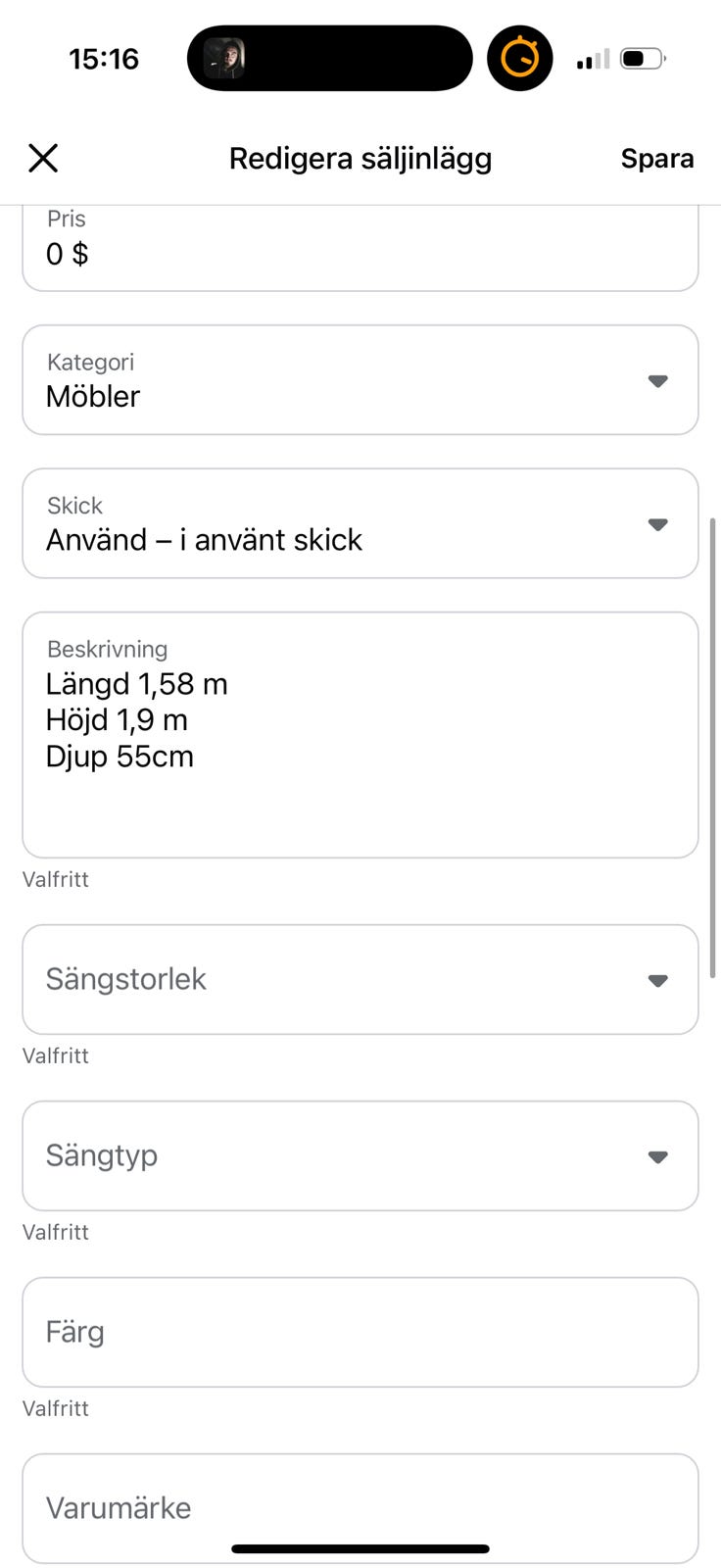The image size is (721, 1568).
Task: Click into the Beskrivning description text area
Action: pyautogui.click(x=360, y=735)
